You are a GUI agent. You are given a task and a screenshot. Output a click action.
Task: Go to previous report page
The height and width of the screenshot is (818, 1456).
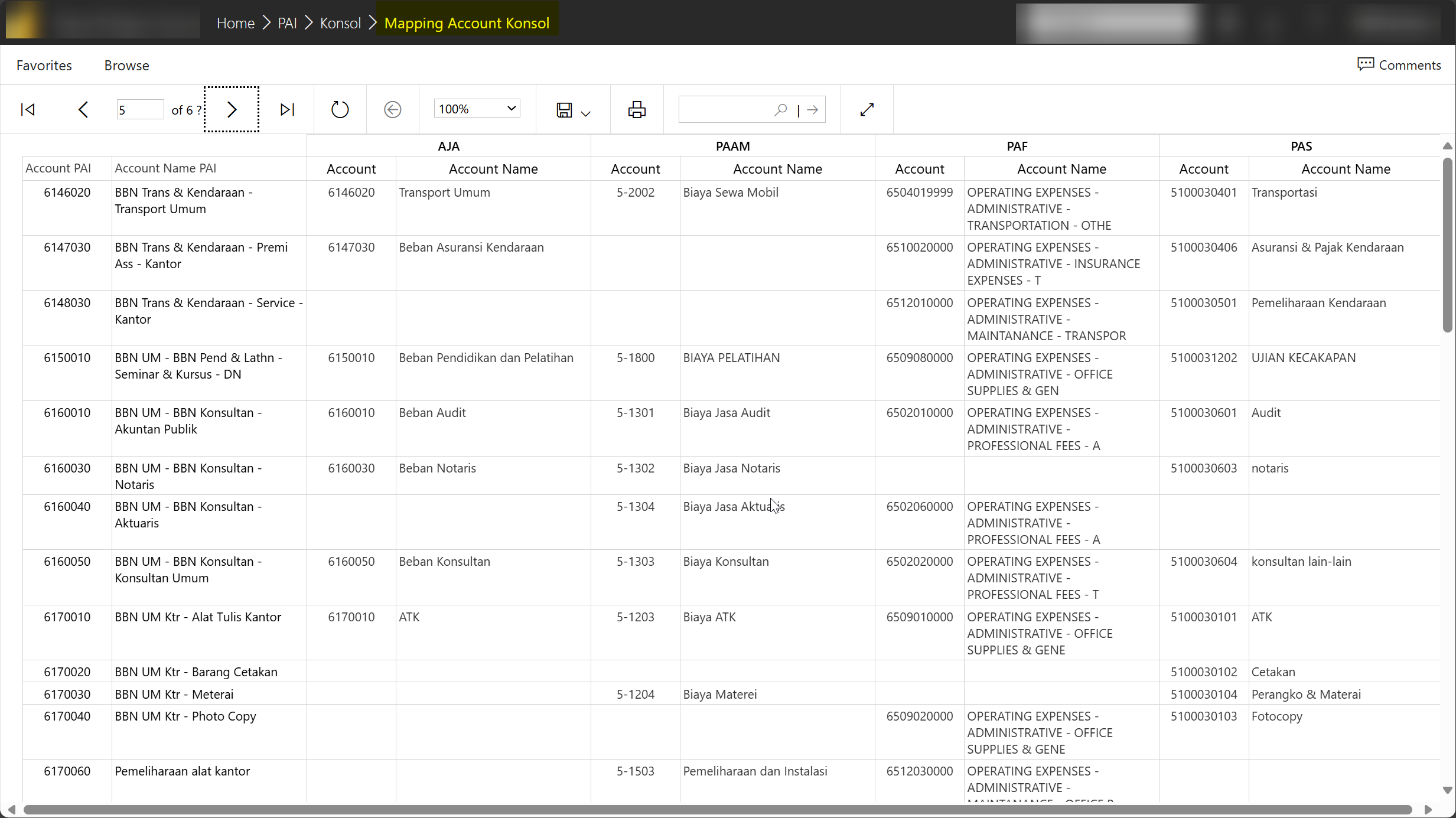83,110
